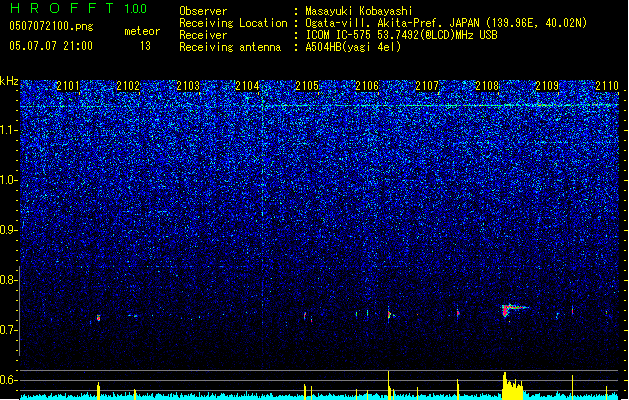Select the date stamp 05.07.07 21:00
This screenshot has width=629, height=400.
(x=51, y=46)
